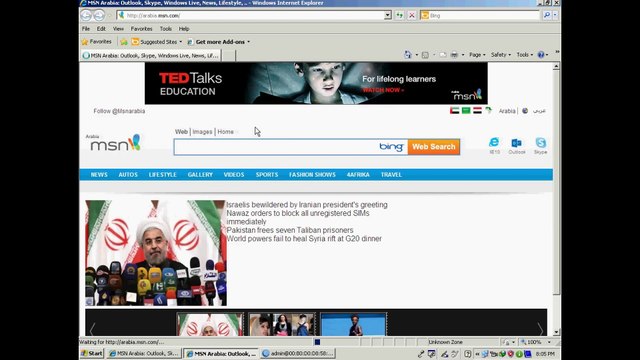Click the IE10 icon
The height and width of the screenshot is (360, 640).
(494, 145)
